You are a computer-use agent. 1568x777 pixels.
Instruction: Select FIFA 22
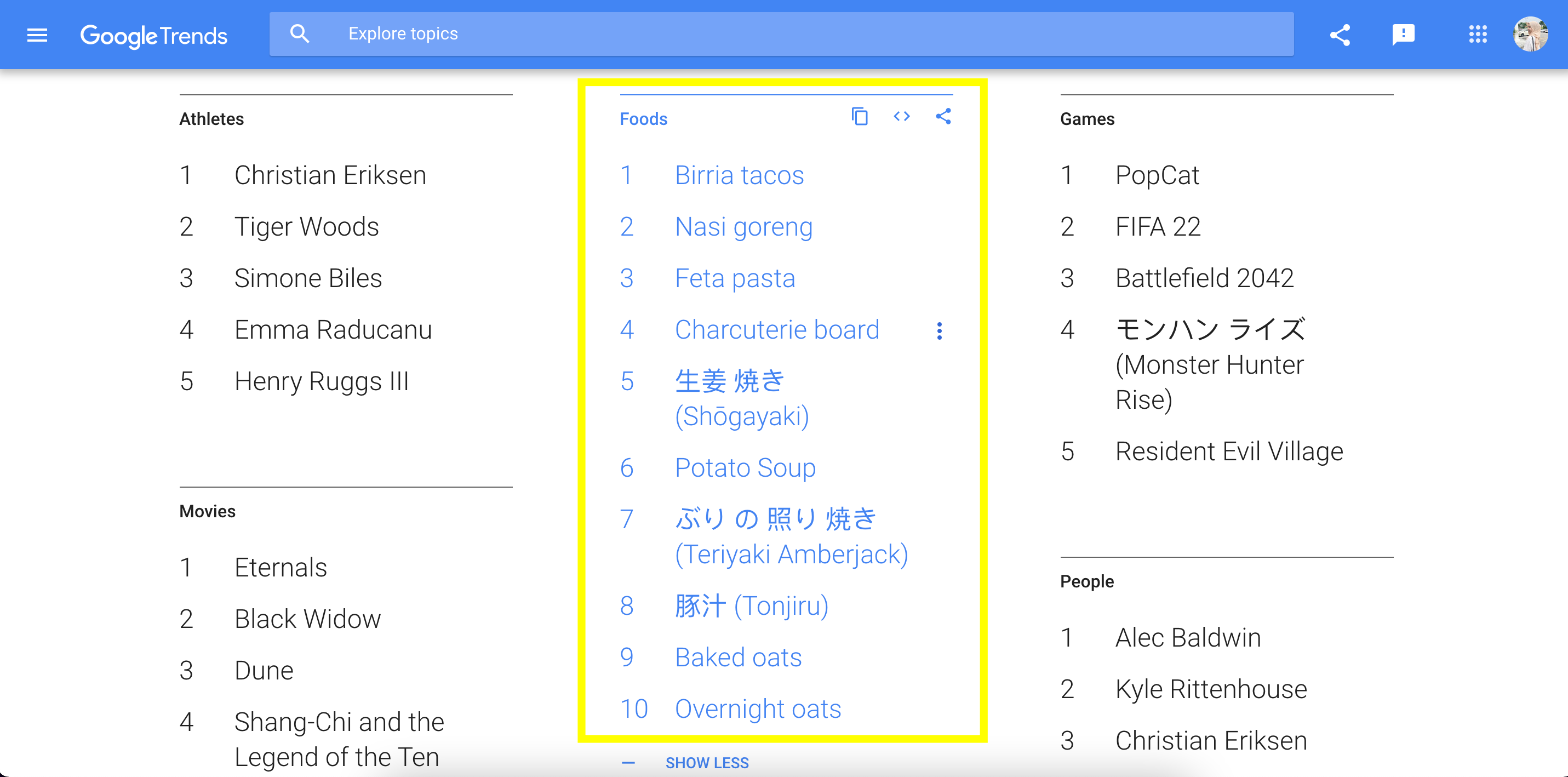[1158, 227]
